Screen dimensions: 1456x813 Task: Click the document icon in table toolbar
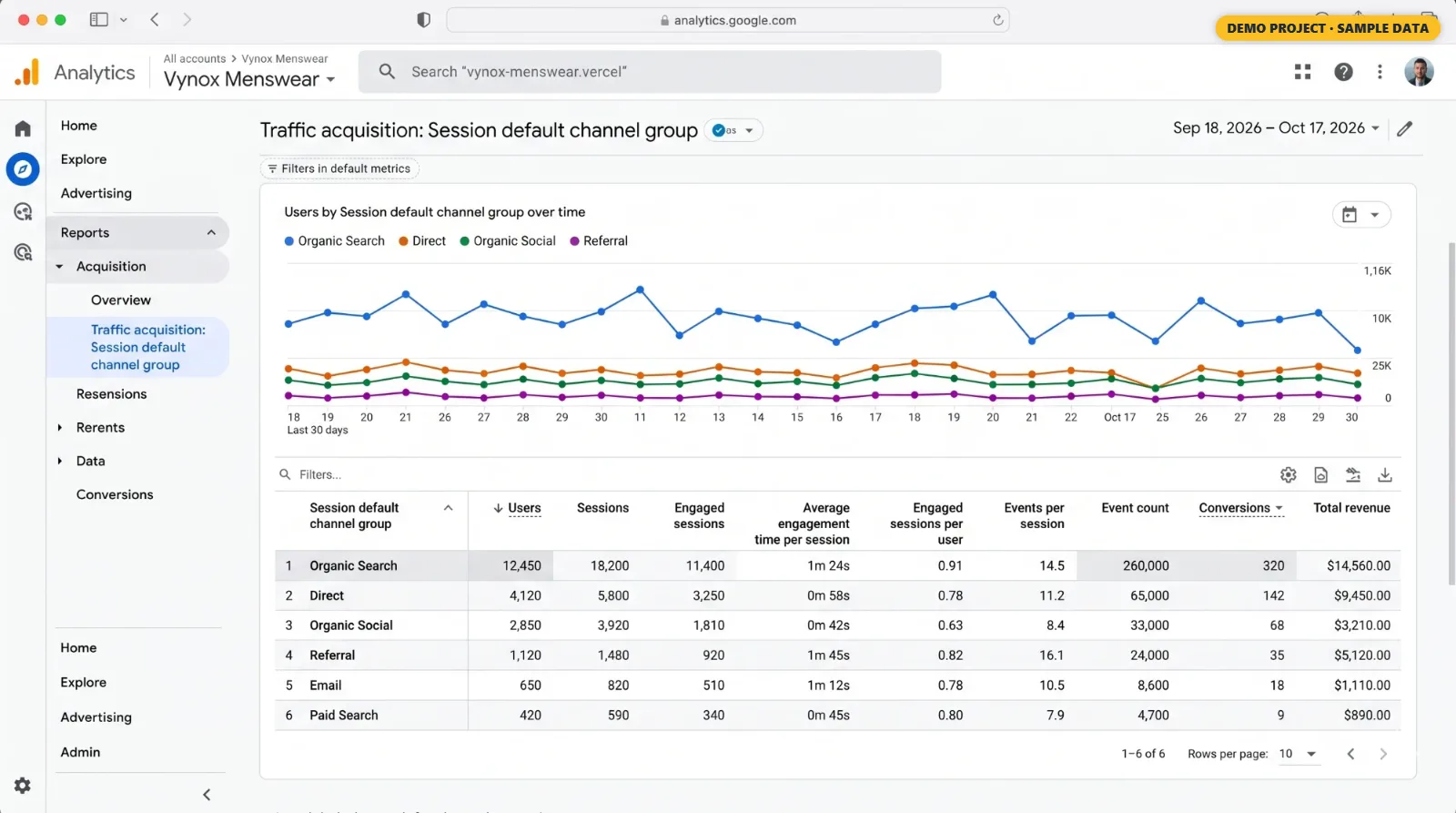click(x=1320, y=474)
